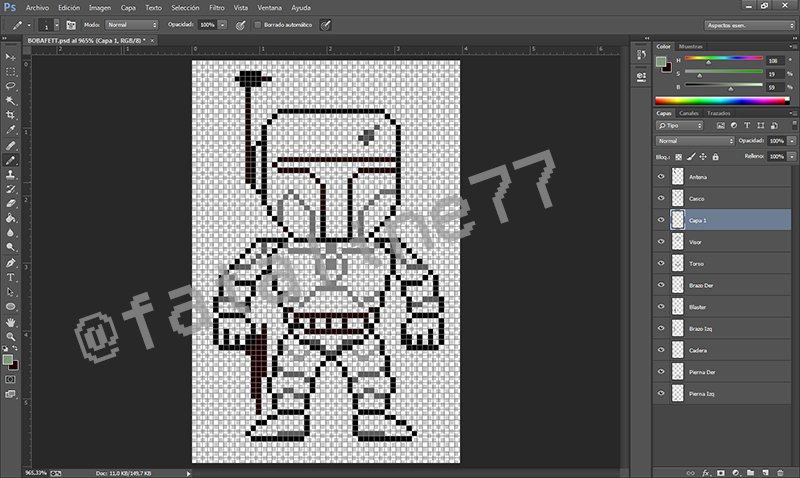This screenshot has height=478, width=800.
Task: Open the Properties panel icon
Action: point(641,77)
